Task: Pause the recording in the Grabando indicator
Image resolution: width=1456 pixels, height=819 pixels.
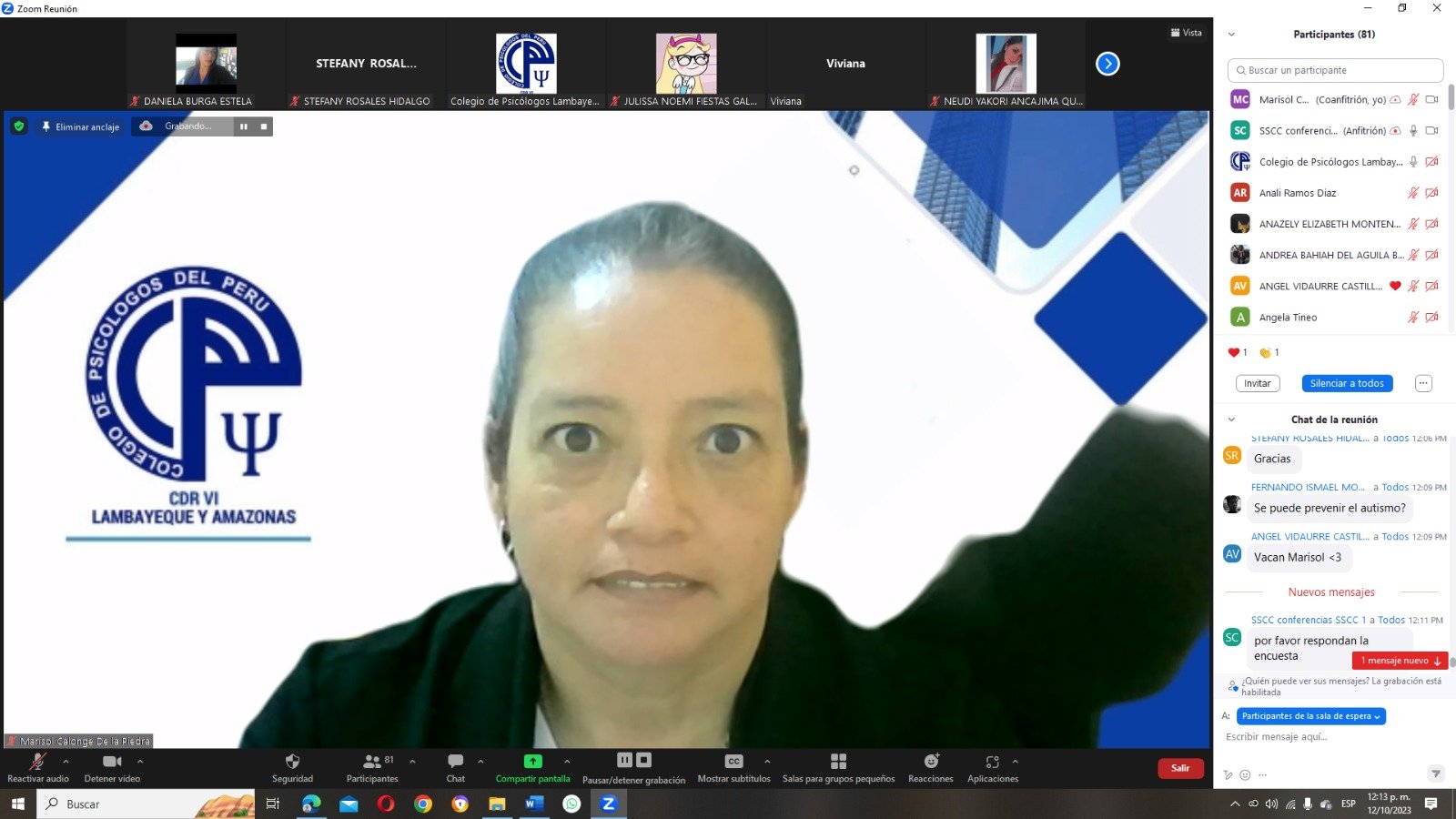Action: [244, 126]
